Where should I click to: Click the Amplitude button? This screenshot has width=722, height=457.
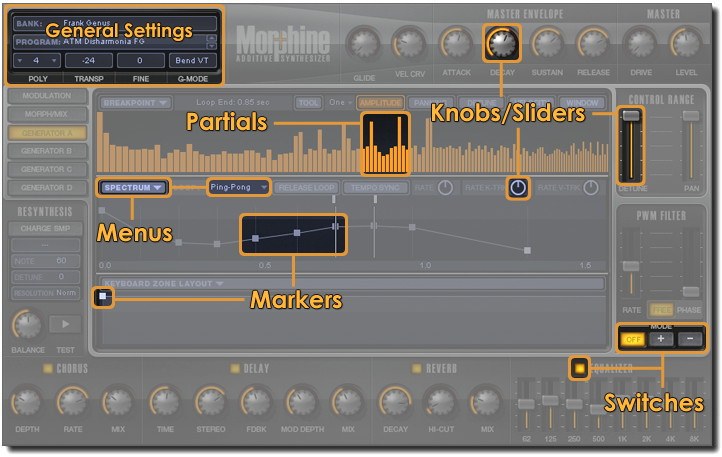[x=380, y=102]
